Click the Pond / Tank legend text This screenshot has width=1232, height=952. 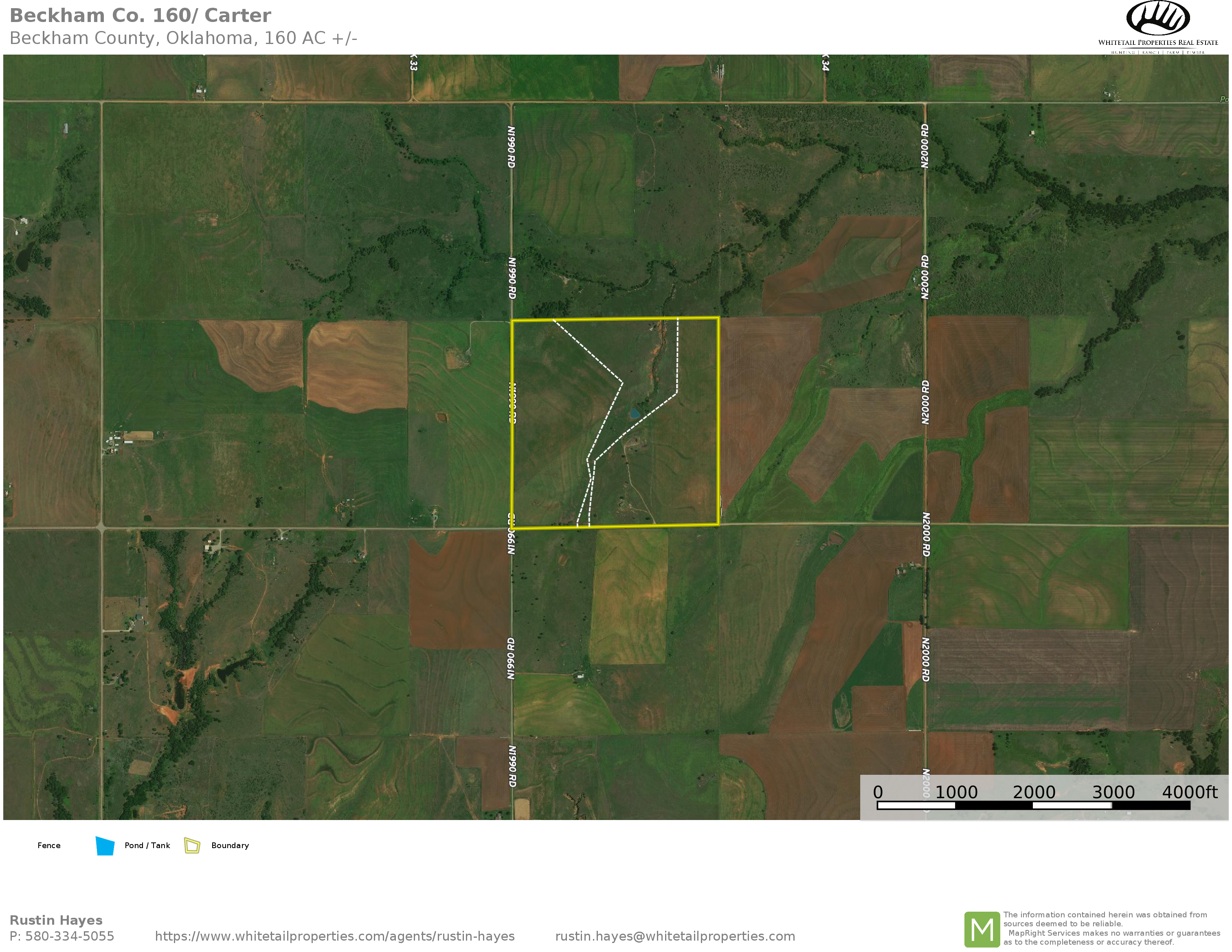(x=147, y=845)
